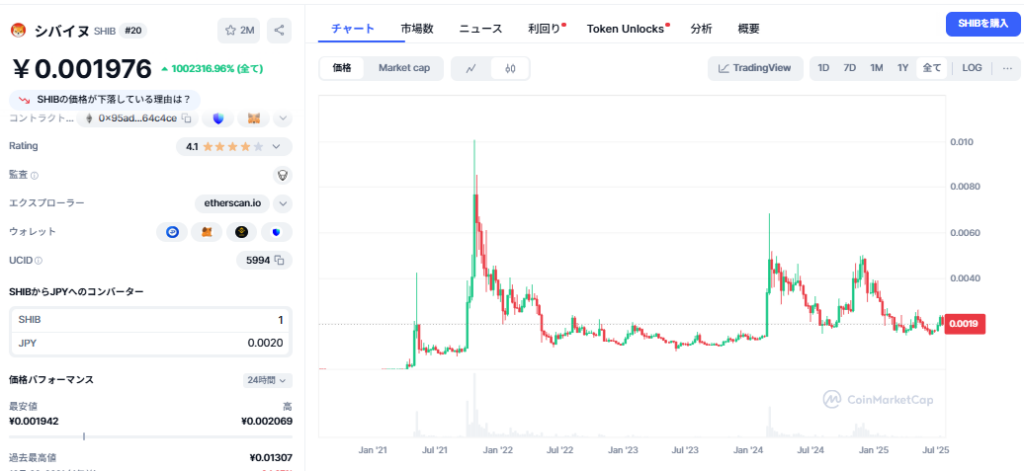Click the SHIB amount input field

[149, 320]
